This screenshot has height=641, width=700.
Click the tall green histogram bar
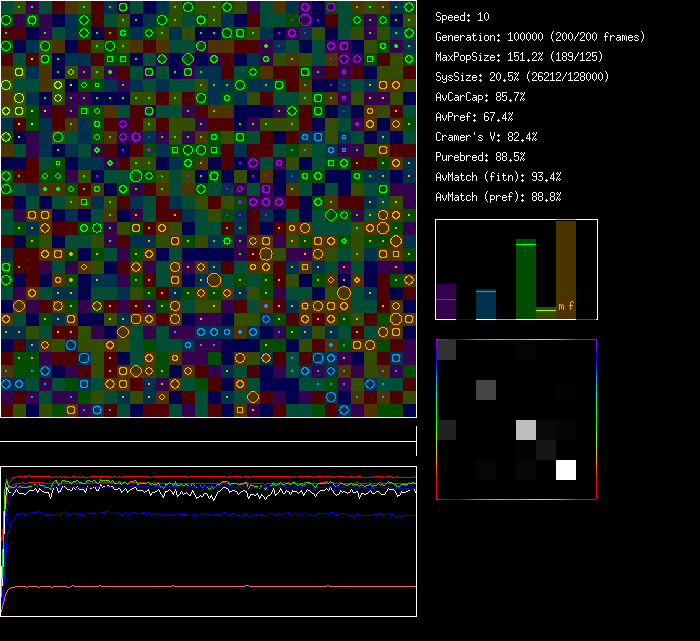[x=526, y=280]
